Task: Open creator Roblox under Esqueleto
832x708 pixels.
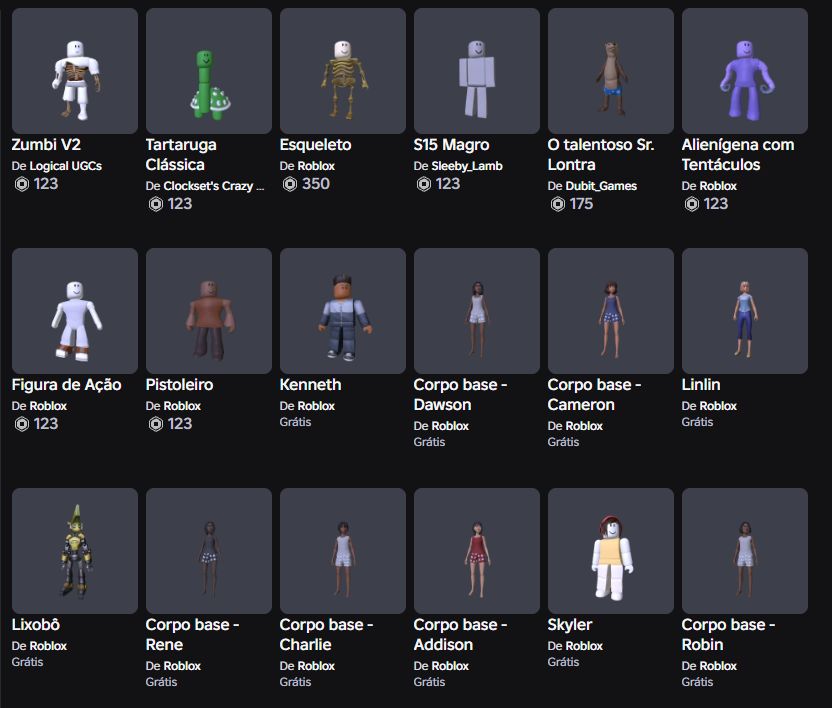Action: click(316, 166)
